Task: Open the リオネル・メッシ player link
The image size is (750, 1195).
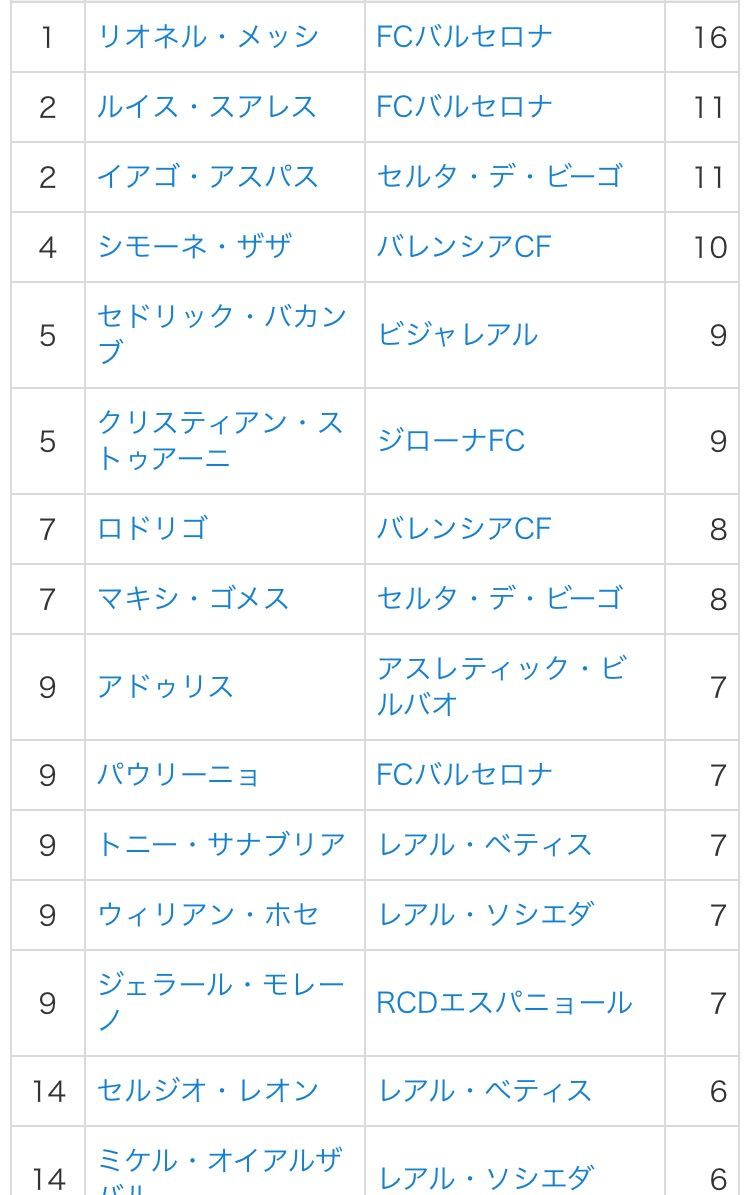Action: (208, 37)
